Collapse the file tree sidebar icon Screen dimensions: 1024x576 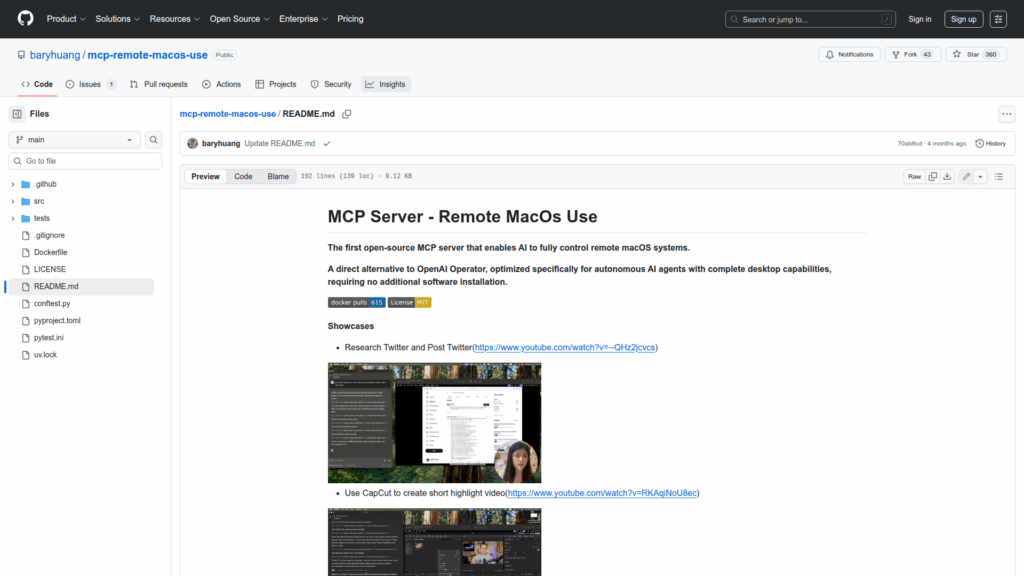pos(17,114)
